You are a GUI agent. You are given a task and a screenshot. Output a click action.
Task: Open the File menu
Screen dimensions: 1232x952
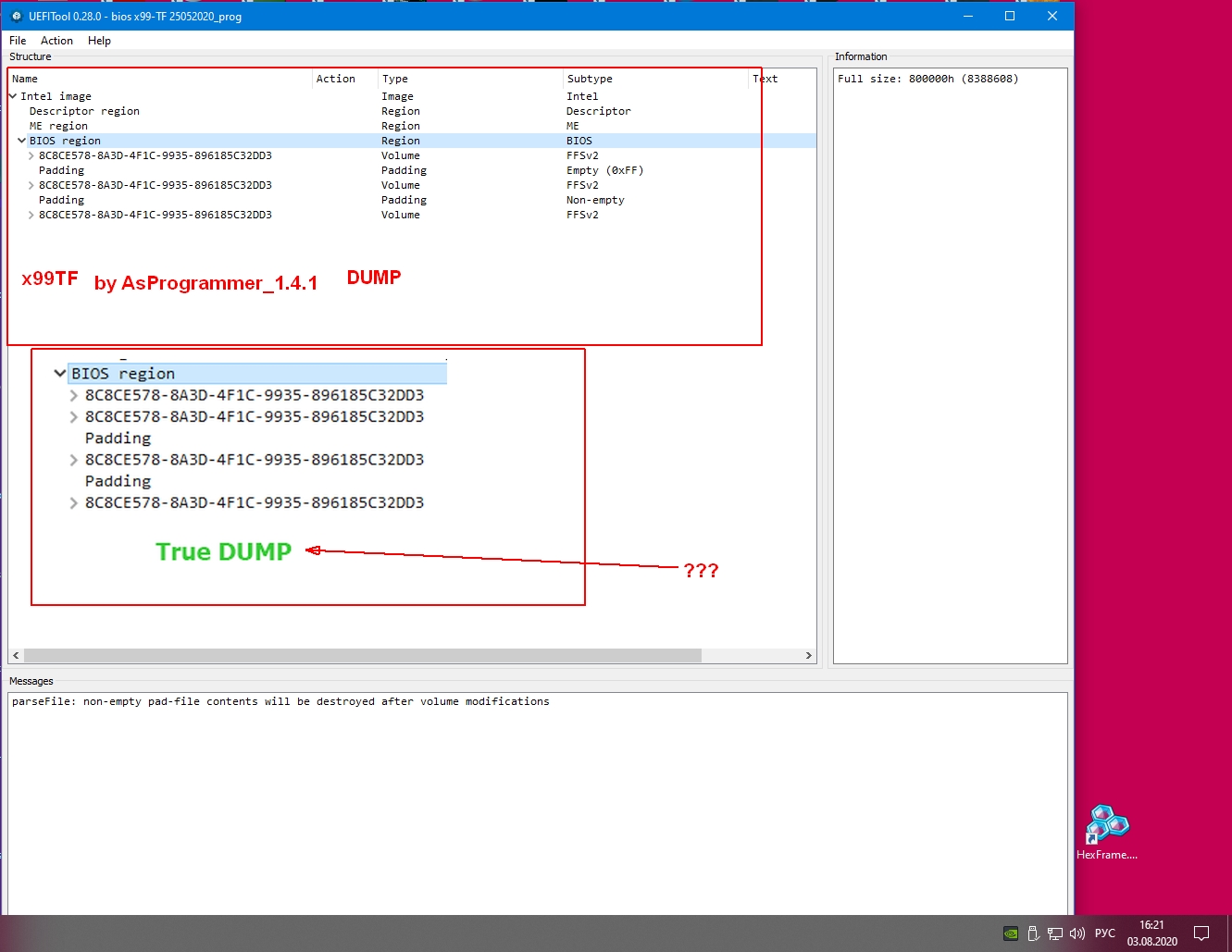(18, 41)
